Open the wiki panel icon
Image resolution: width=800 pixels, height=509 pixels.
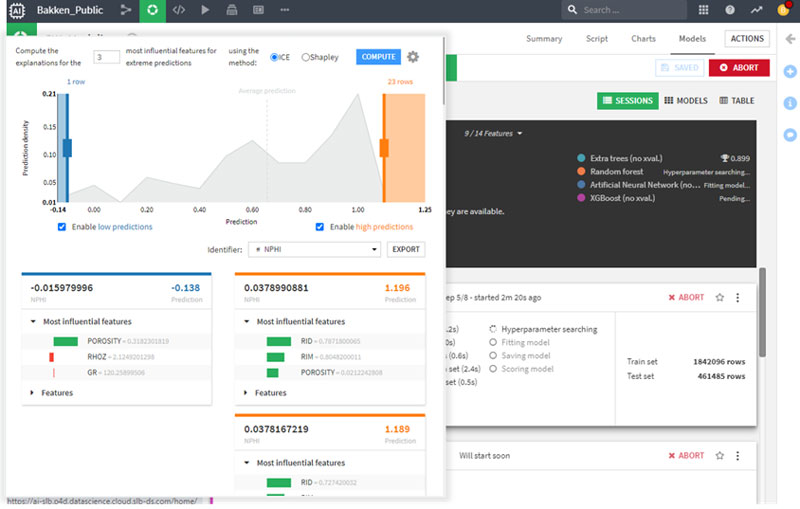(x=258, y=10)
